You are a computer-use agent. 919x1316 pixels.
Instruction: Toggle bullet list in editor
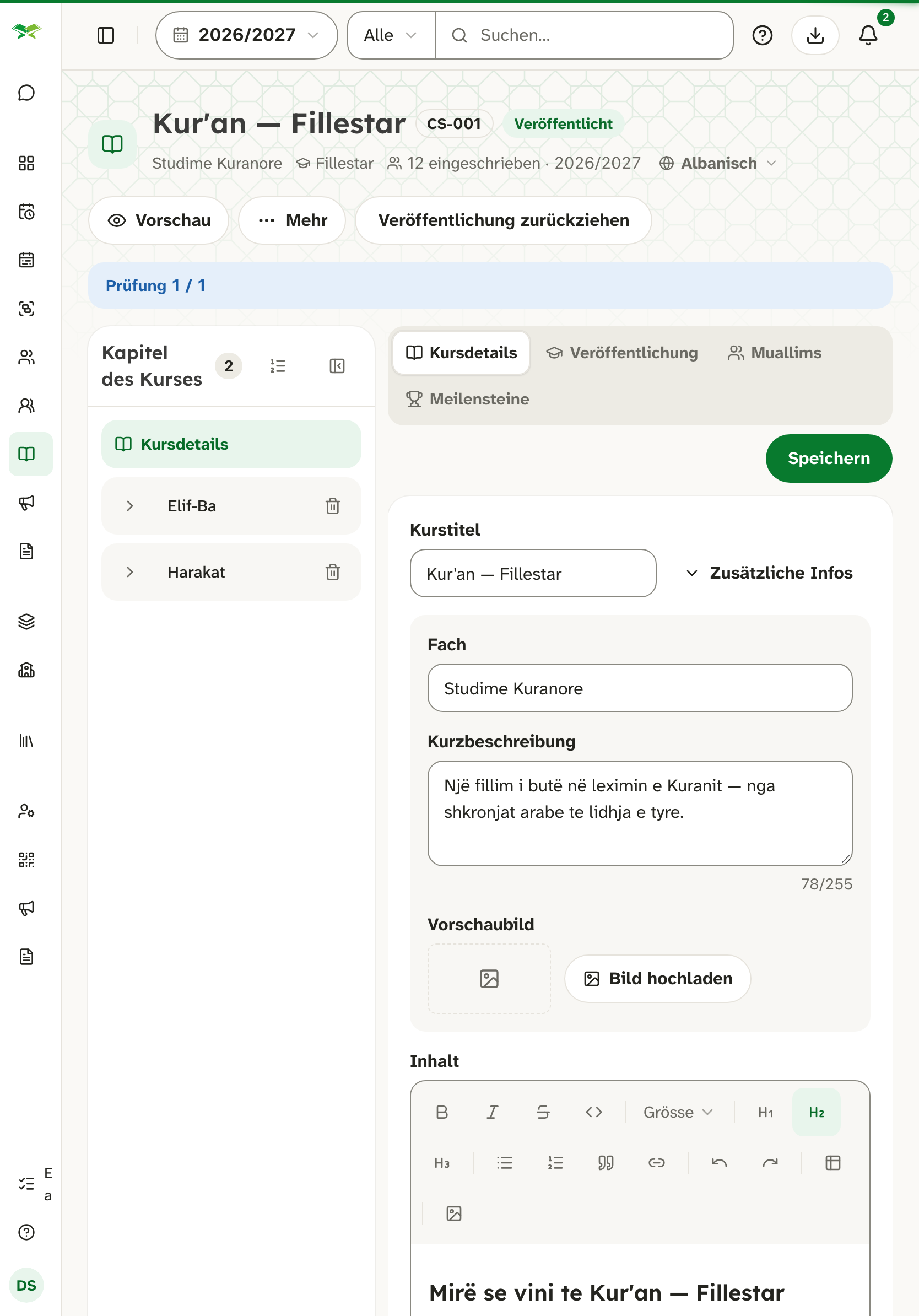click(x=505, y=1163)
